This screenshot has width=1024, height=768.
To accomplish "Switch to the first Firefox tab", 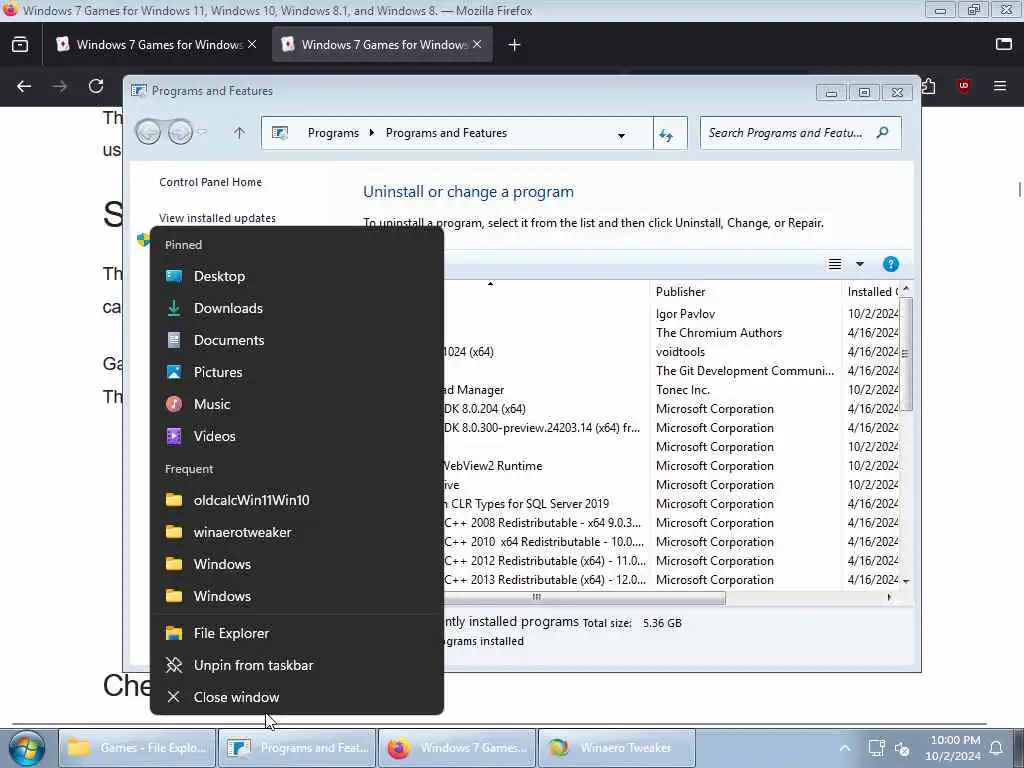I will 157,44.
